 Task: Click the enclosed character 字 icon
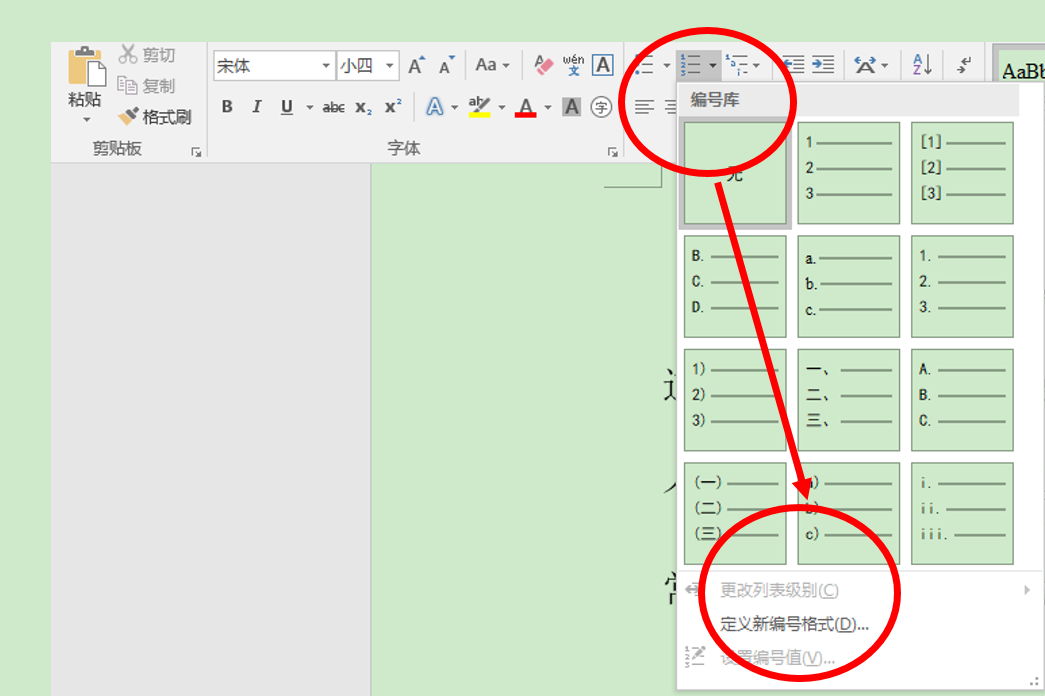point(601,107)
